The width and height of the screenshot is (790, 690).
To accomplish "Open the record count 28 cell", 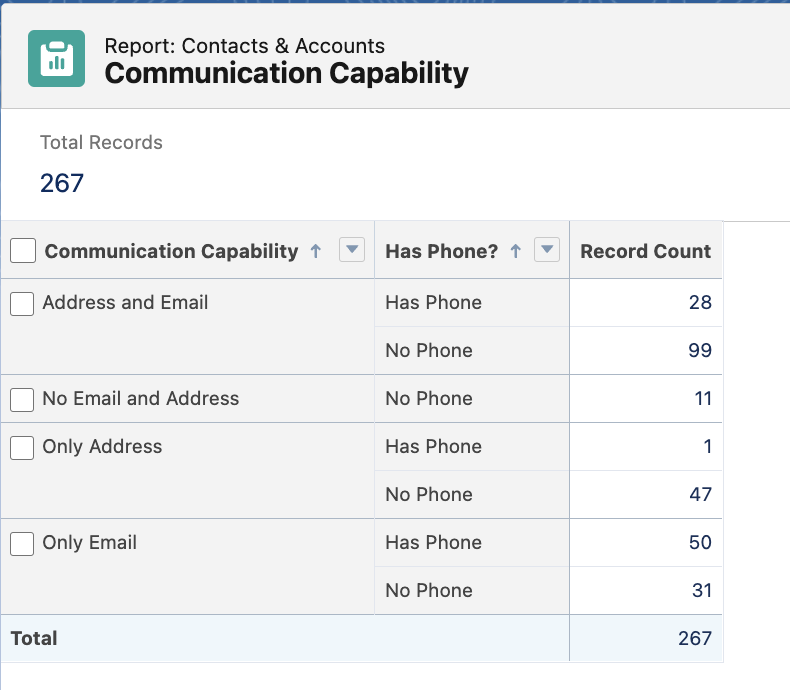I will click(700, 302).
